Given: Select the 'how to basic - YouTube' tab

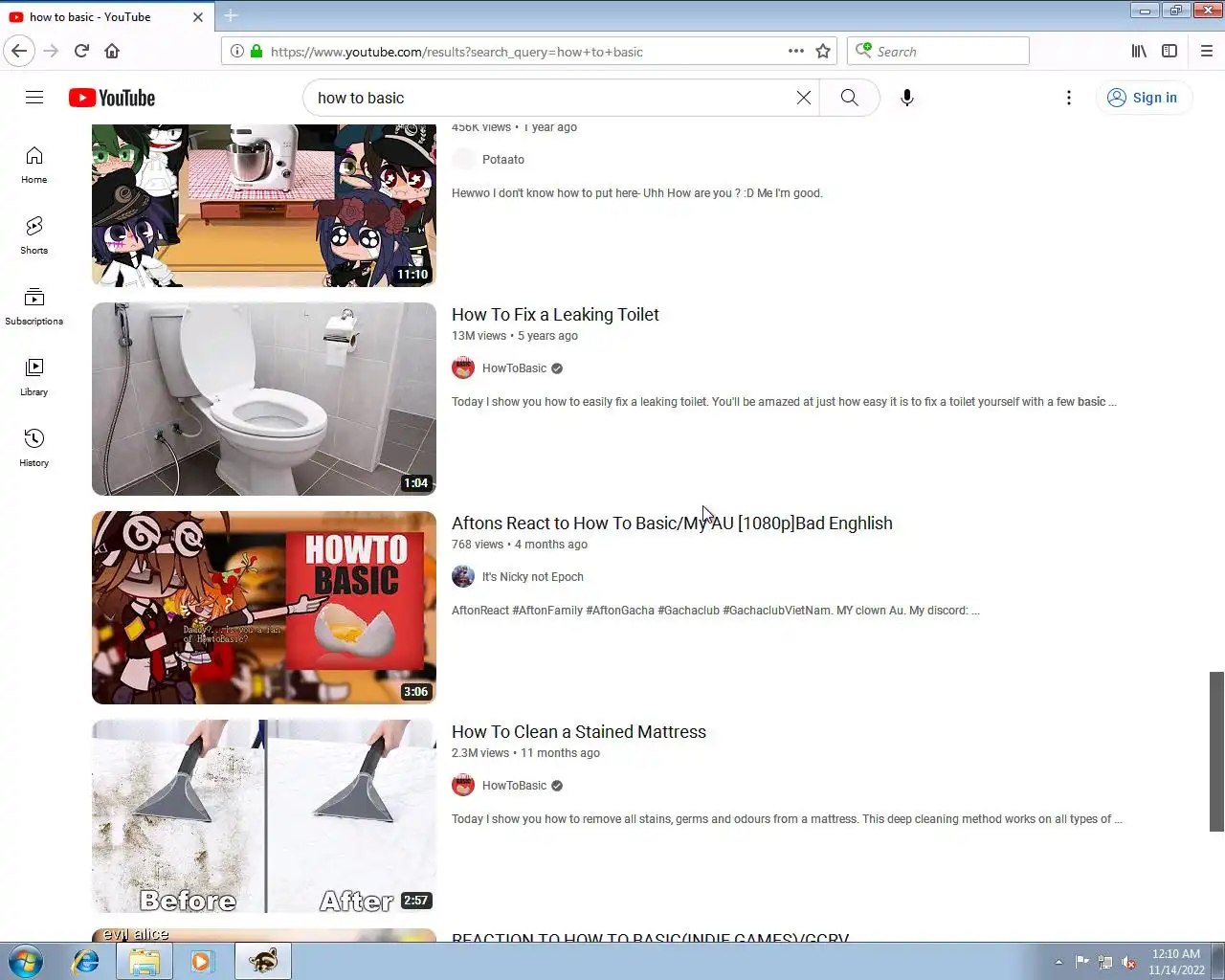Looking at the screenshot, I should pos(107,16).
